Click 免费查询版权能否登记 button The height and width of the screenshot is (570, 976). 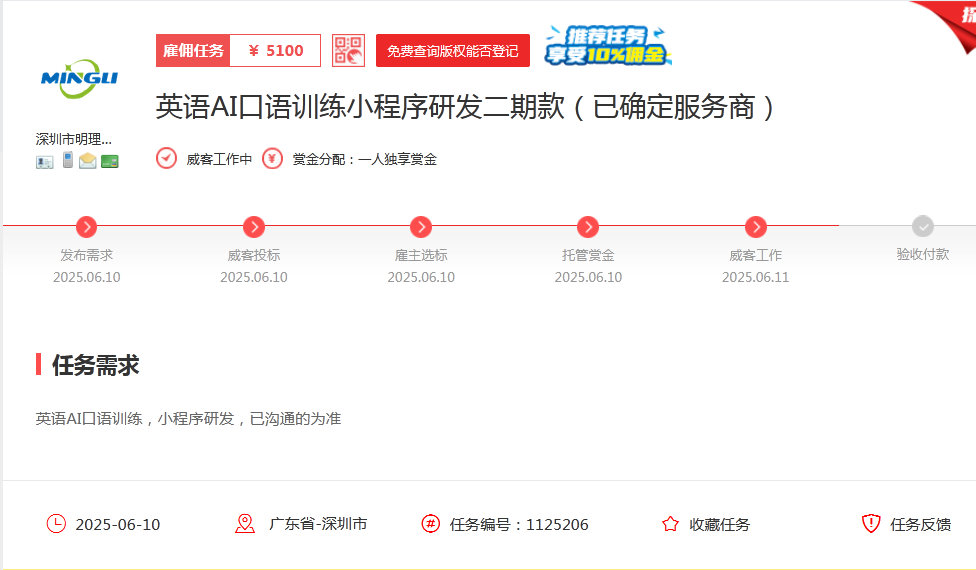(x=453, y=50)
